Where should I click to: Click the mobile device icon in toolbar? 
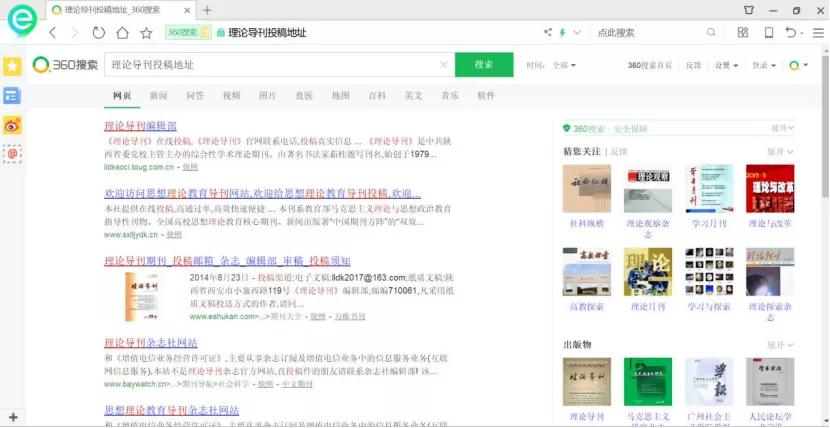tap(769, 33)
